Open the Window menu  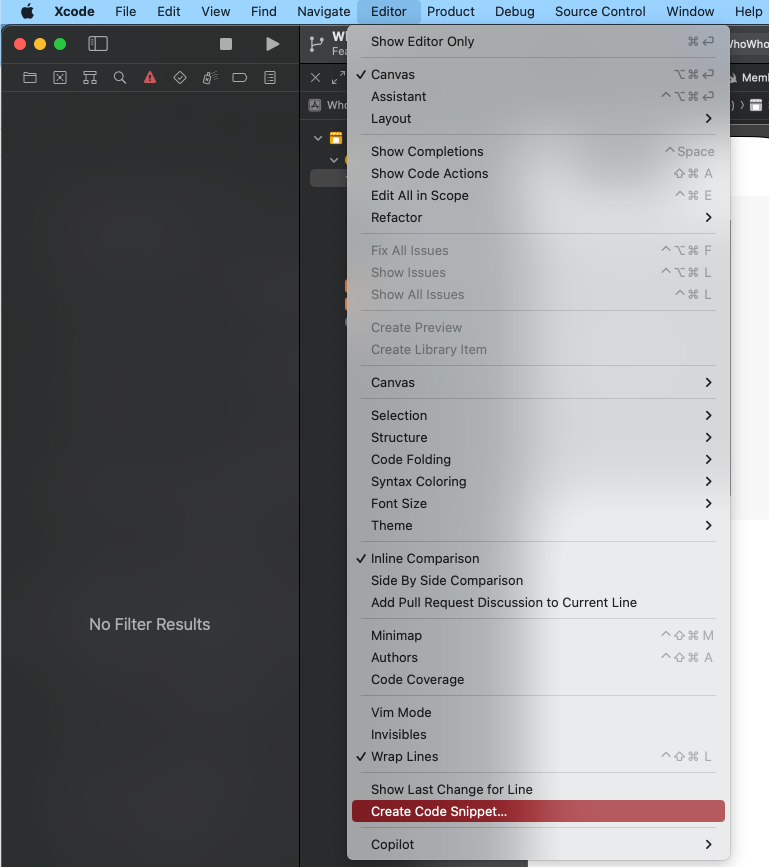point(690,12)
